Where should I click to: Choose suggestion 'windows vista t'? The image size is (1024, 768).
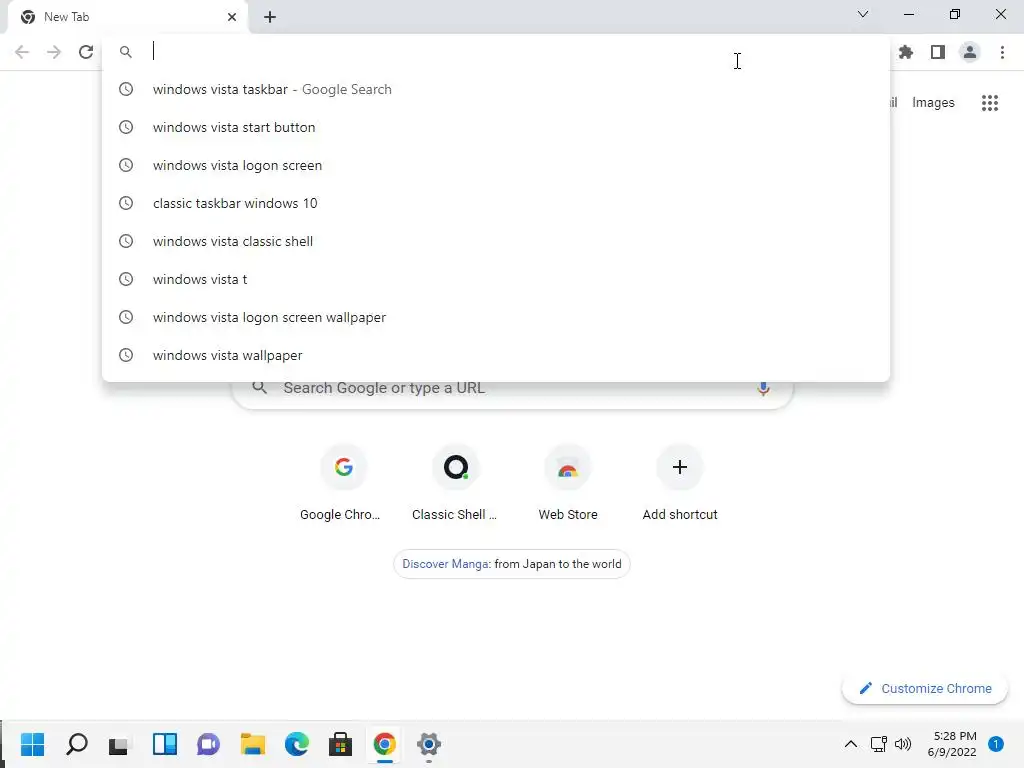pos(496,279)
